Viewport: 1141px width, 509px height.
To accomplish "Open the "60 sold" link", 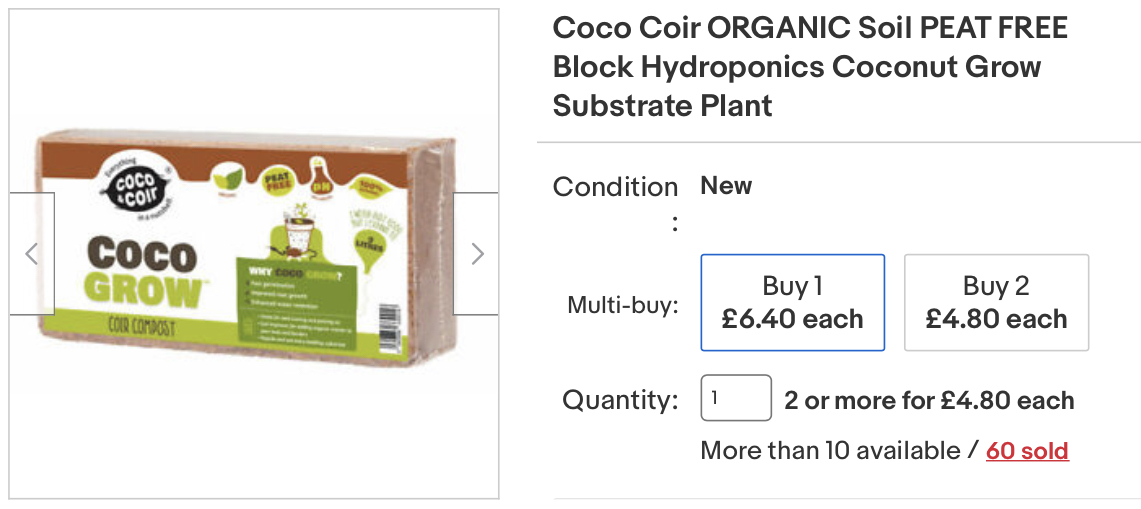I will 1027,451.
